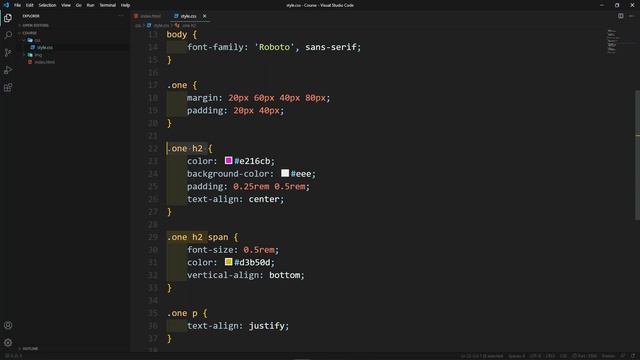The width and height of the screenshot is (640, 360).
Task: Click the Go Live port button in status bar
Action: point(584,356)
